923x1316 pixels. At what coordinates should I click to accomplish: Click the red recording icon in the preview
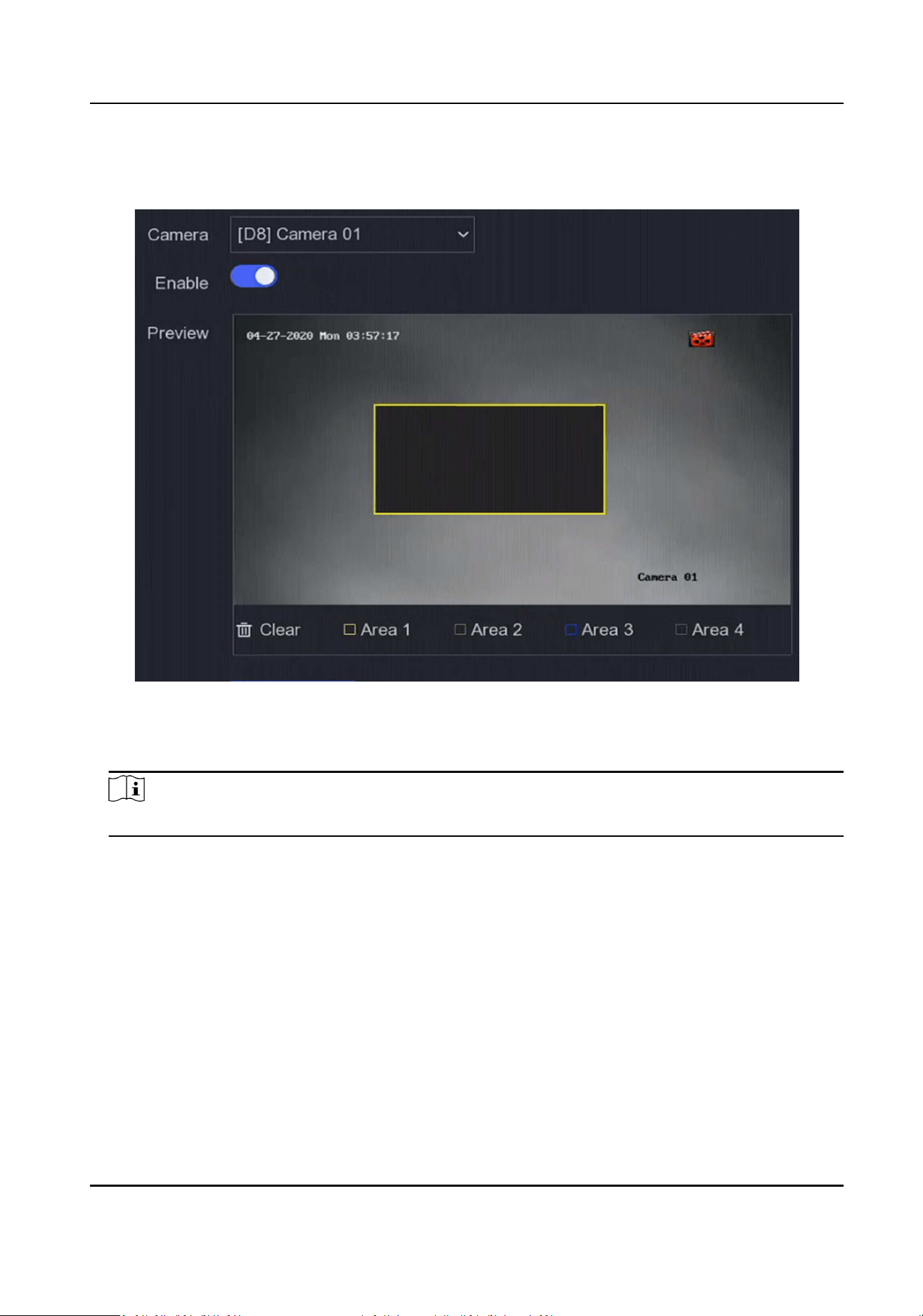click(702, 339)
